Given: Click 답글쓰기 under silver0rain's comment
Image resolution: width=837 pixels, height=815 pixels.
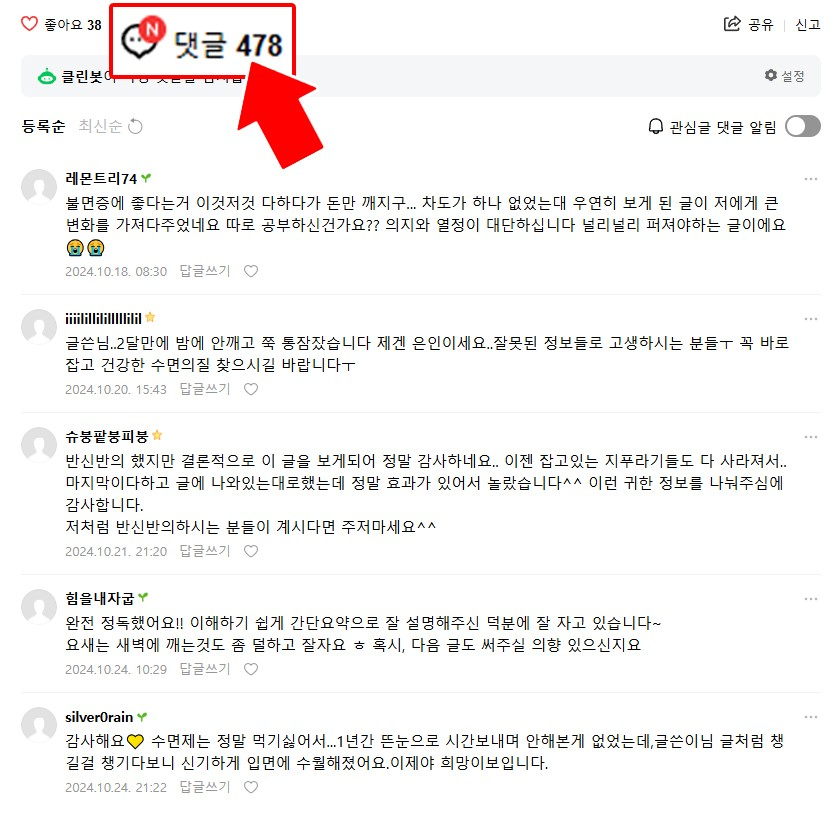Looking at the screenshot, I should click(204, 787).
